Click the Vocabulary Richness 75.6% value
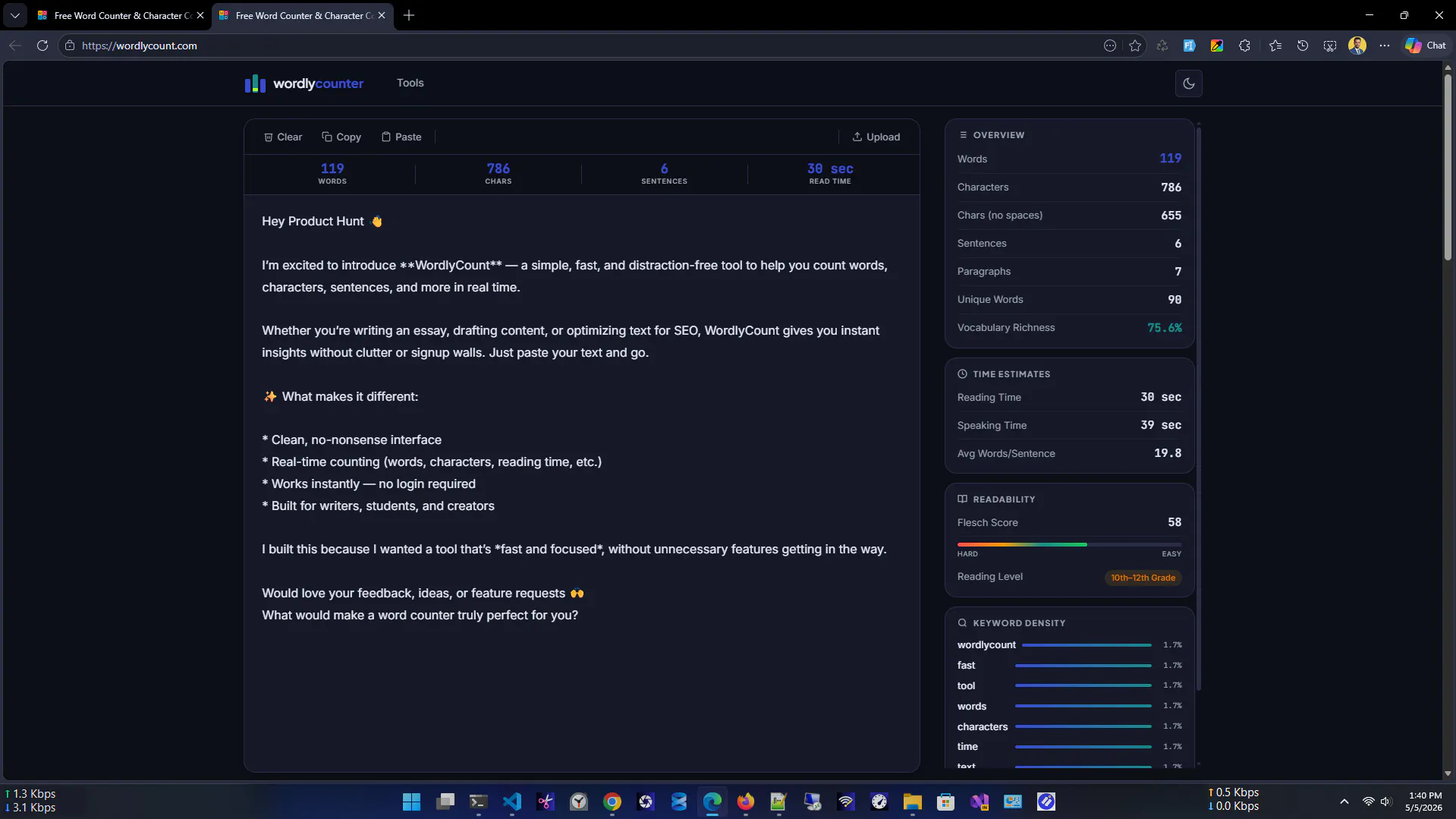The width and height of the screenshot is (1456, 819). pos(1165,328)
